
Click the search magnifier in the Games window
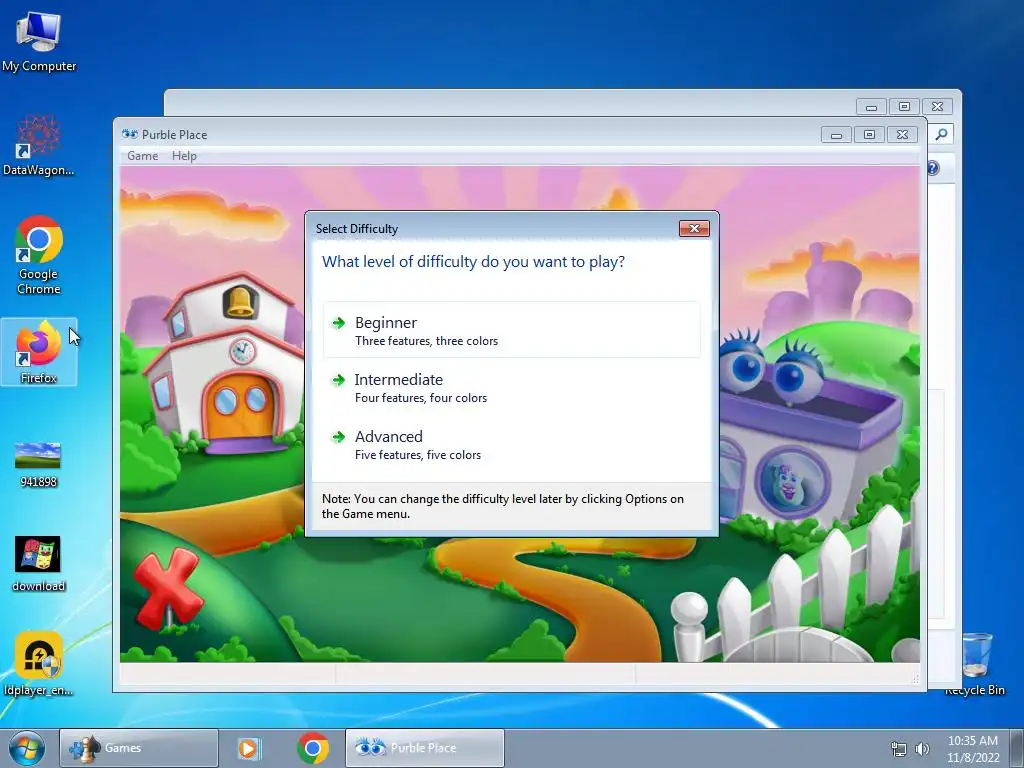(941, 135)
